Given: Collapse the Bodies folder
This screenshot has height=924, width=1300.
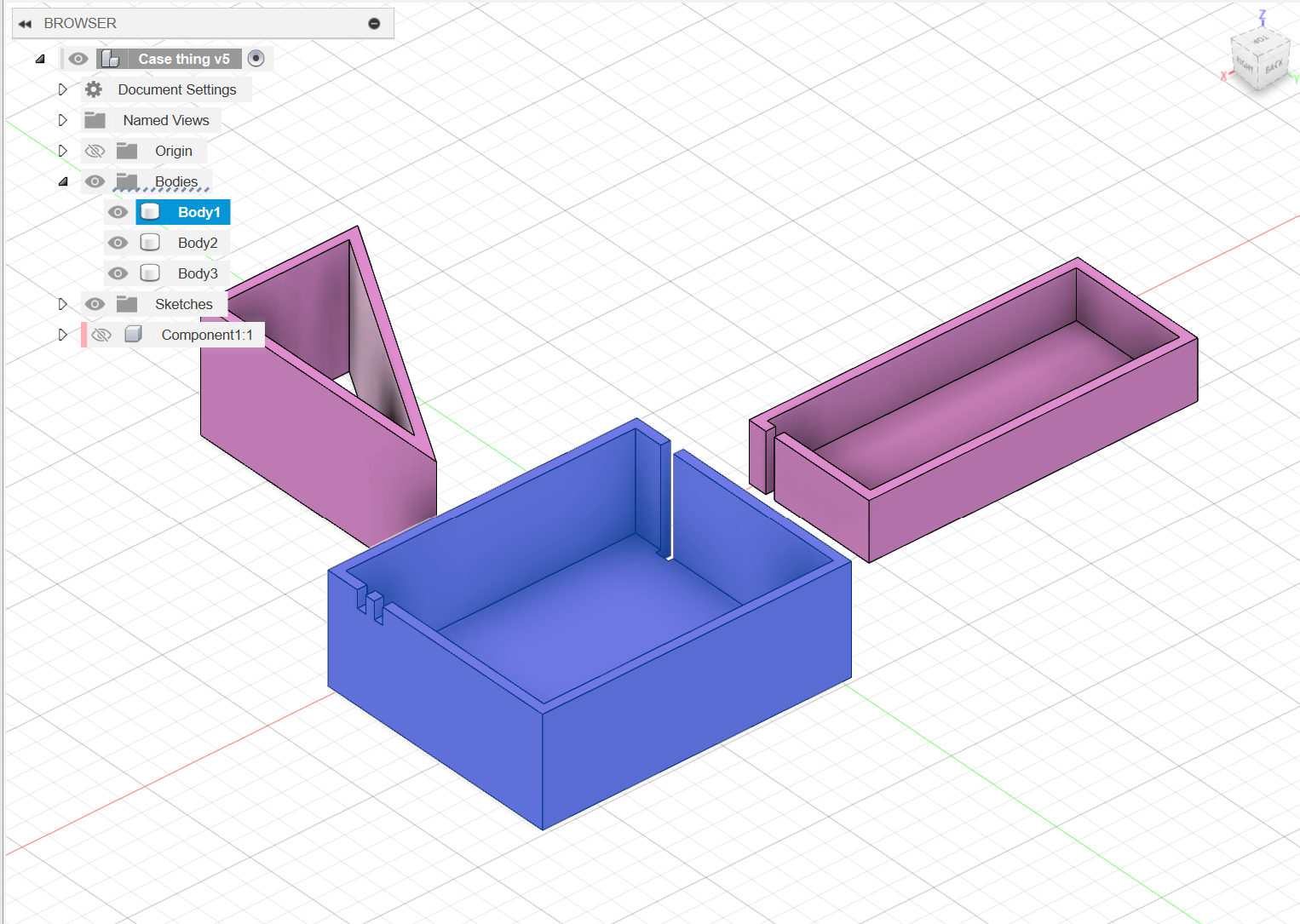Looking at the screenshot, I should [x=62, y=181].
